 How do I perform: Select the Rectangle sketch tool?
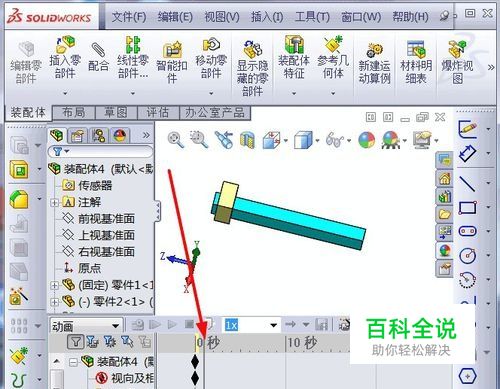467,208
